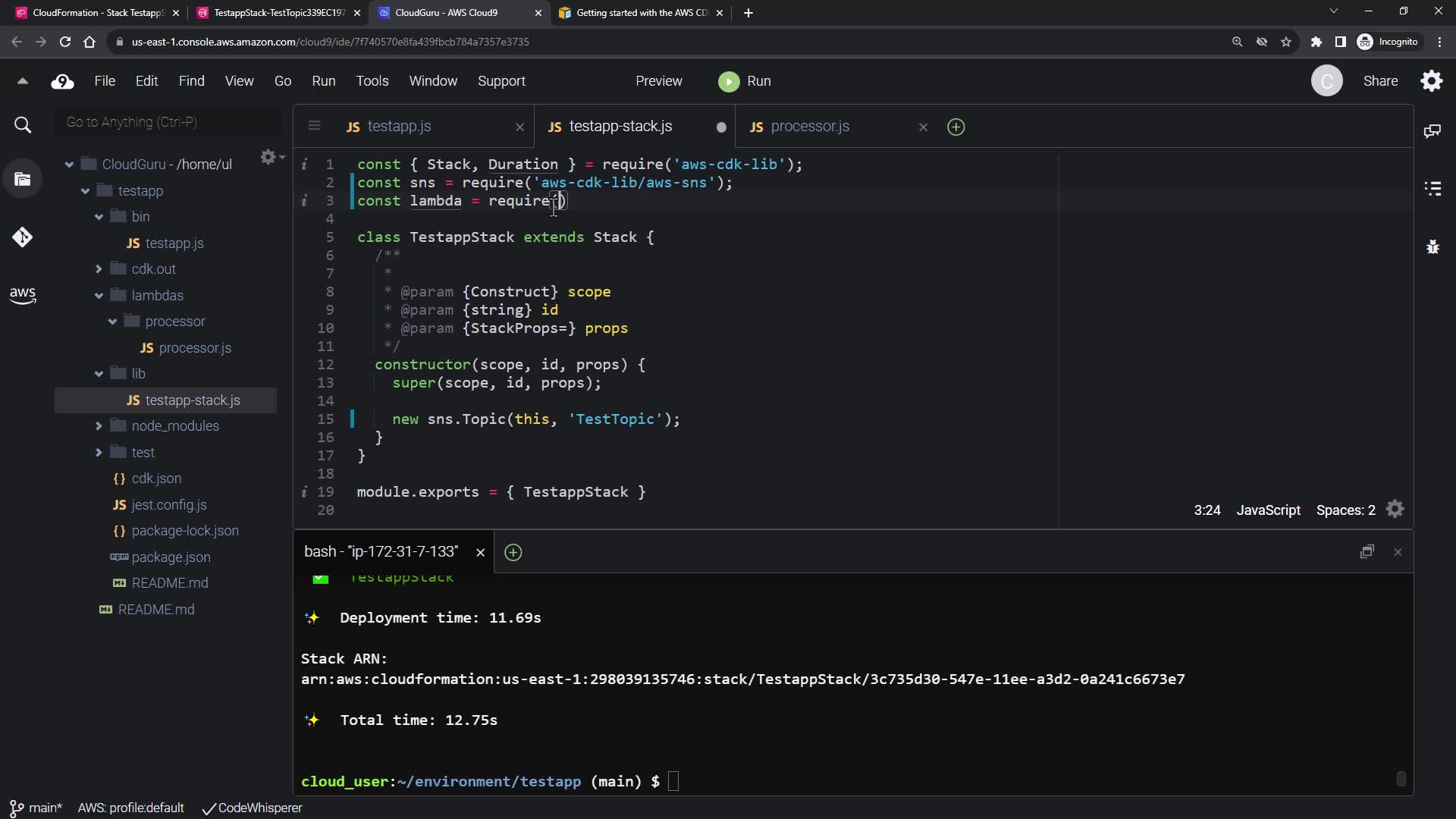Open the Tools menu
The image size is (1456, 819).
point(372,81)
